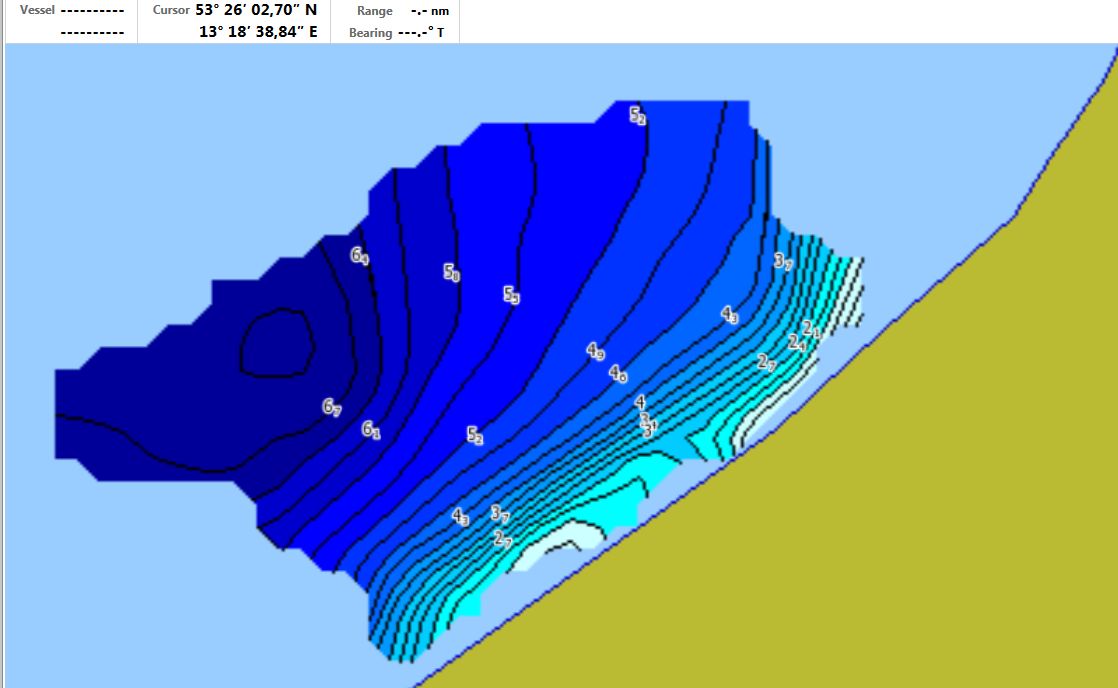Click the Vessel label in the status bar
The width and height of the screenshot is (1118, 688).
pos(37,11)
